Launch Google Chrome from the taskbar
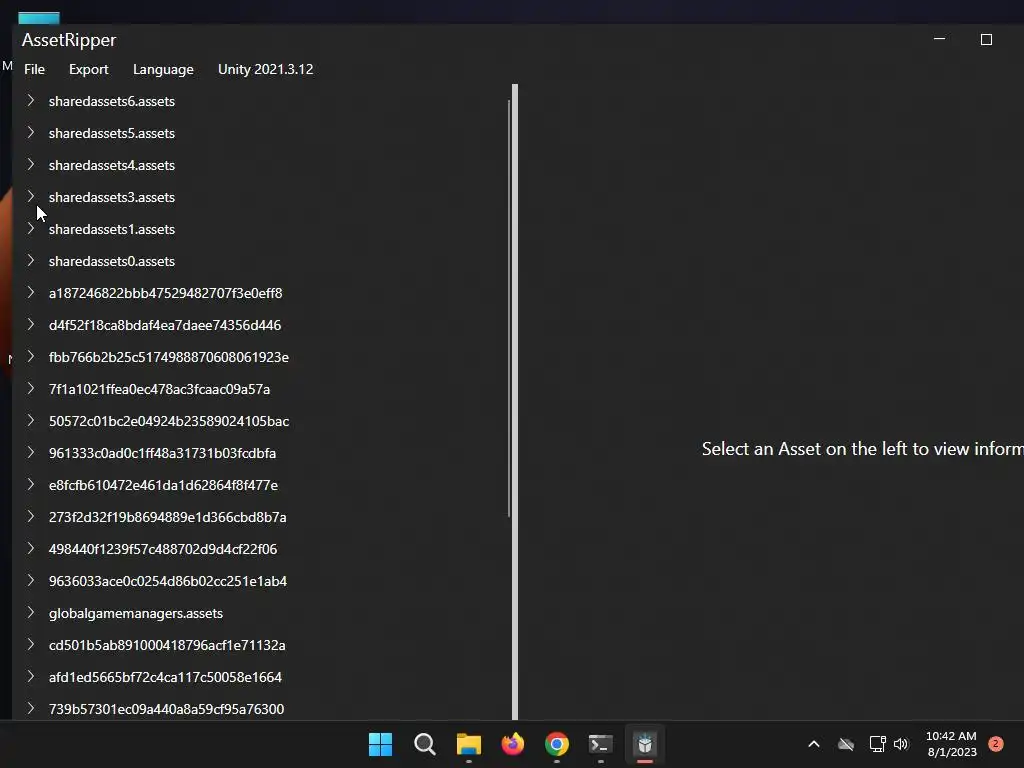 [x=556, y=744]
